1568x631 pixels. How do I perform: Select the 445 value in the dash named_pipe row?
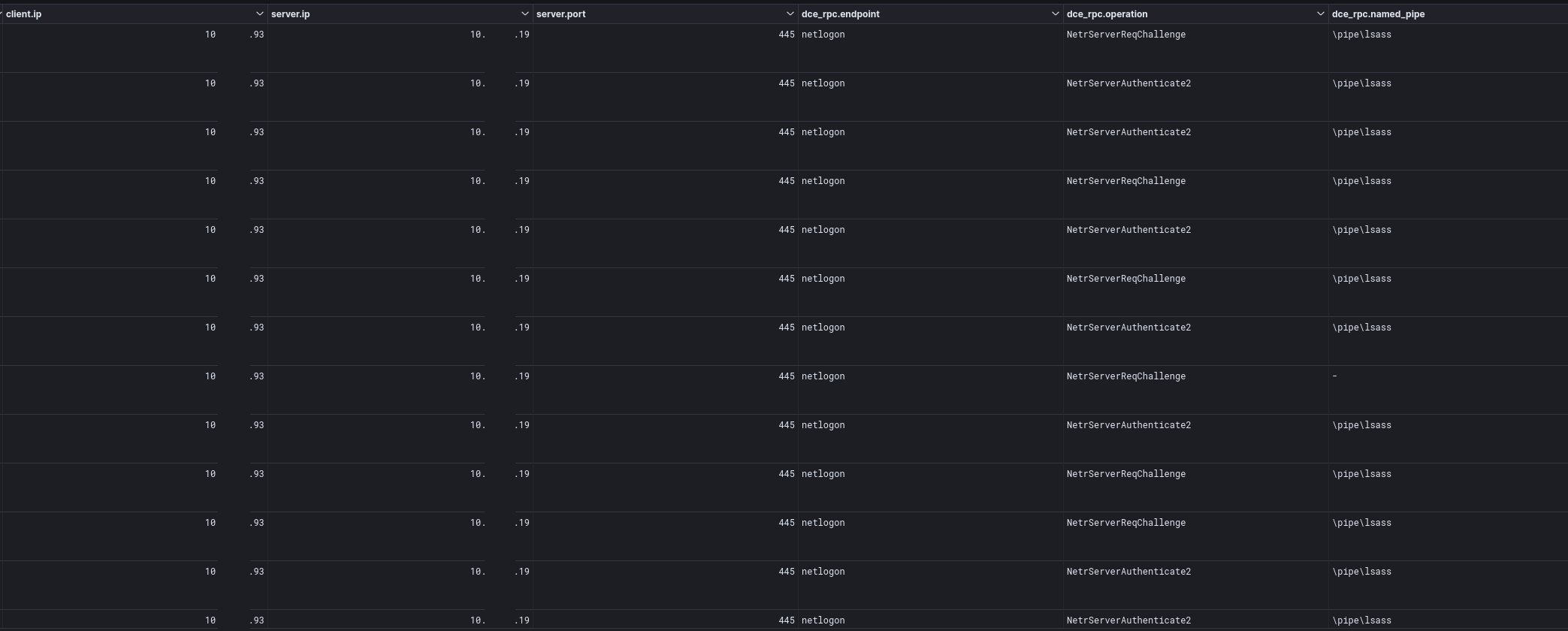787,376
